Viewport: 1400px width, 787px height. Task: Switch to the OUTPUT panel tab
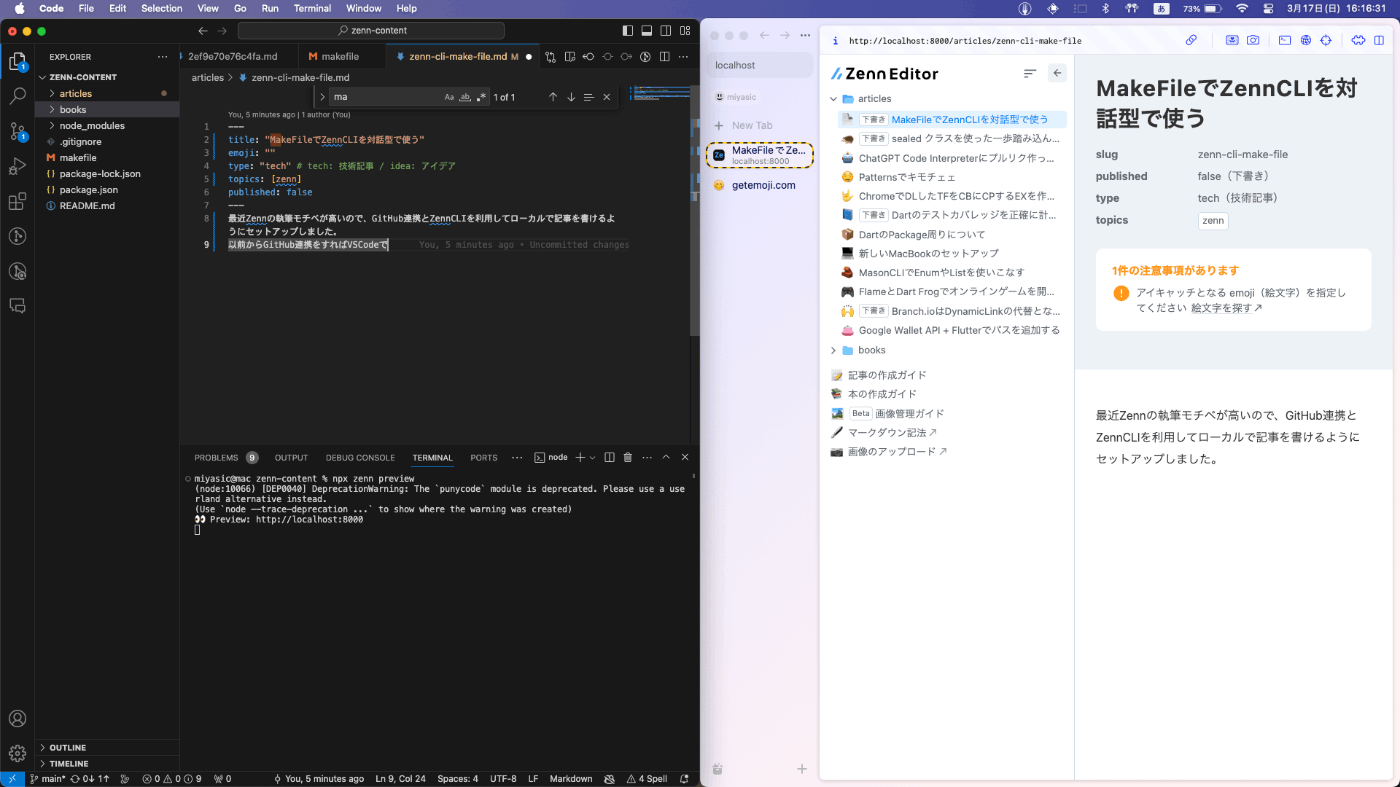coord(292,457)
